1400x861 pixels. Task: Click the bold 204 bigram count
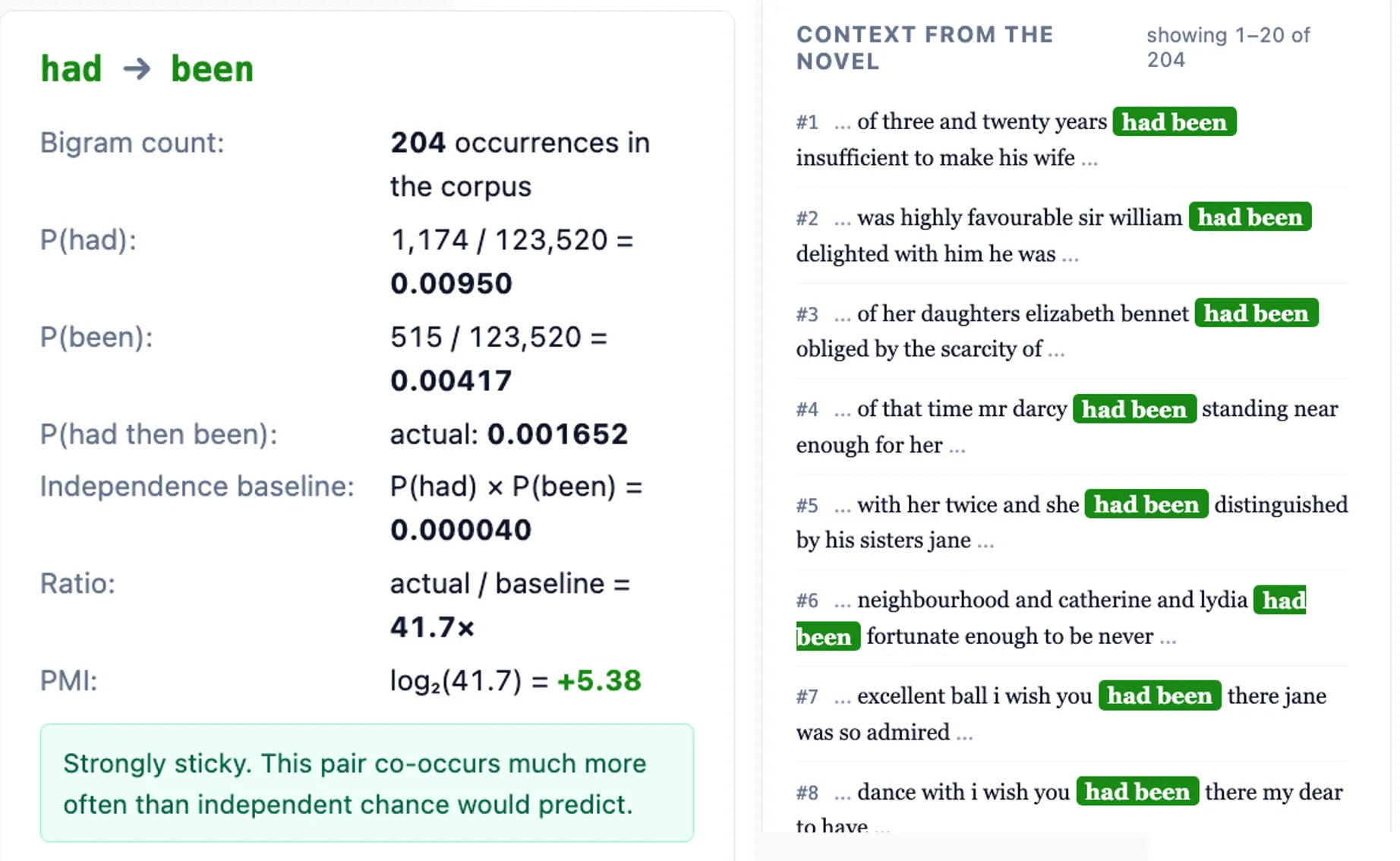click(418, 143)
